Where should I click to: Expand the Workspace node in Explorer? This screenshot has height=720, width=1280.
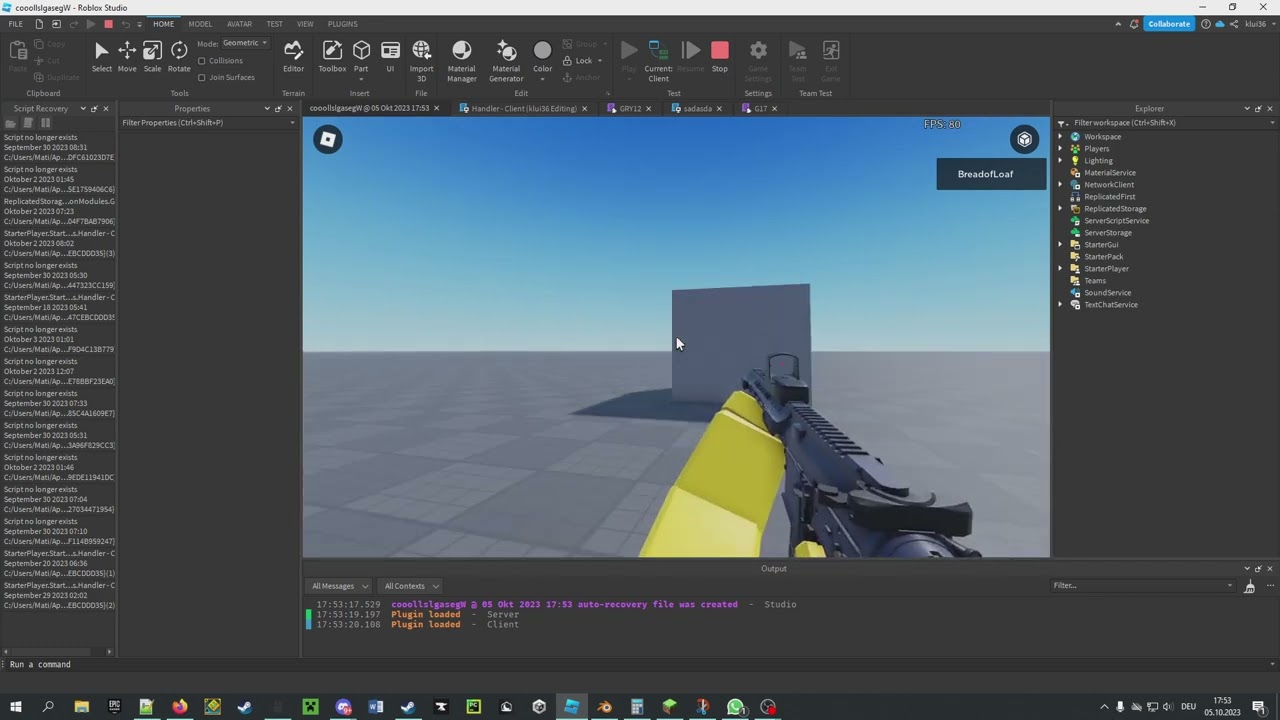pyautogui.click(x=1061, y=137)
